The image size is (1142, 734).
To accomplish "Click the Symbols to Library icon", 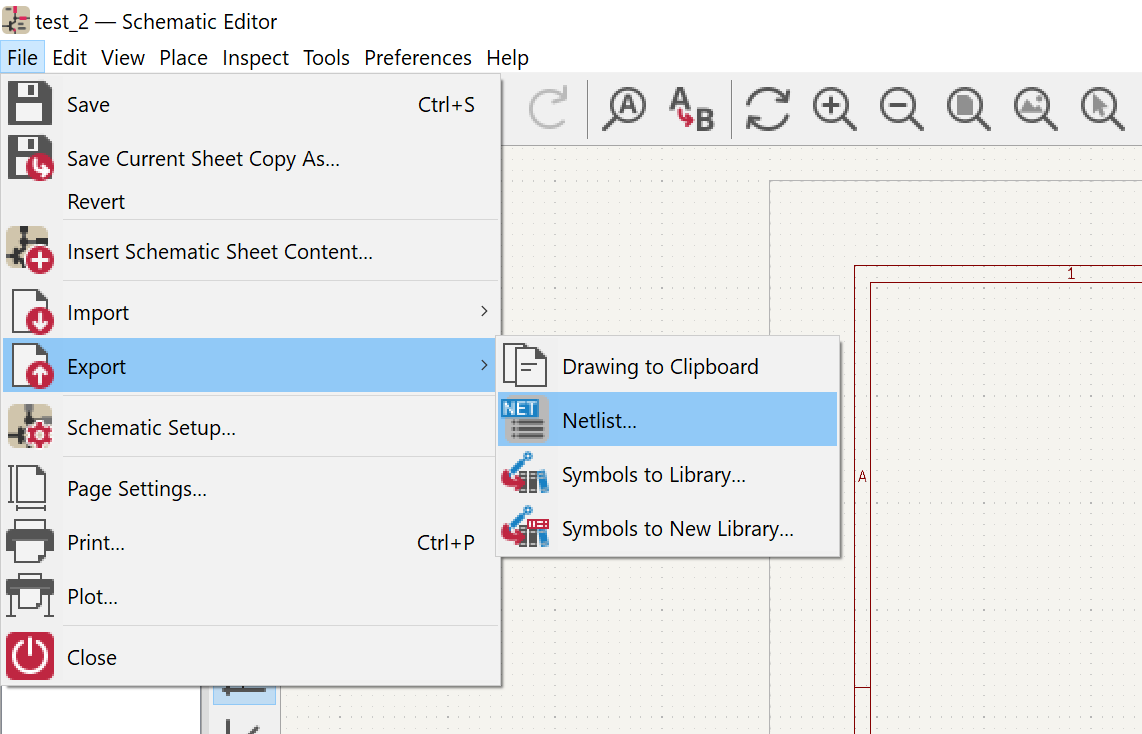I will coord(524,473).
